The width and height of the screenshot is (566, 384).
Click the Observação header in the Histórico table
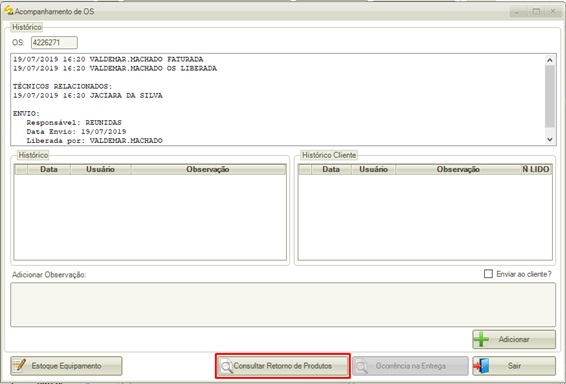click(x=208, y=169)
